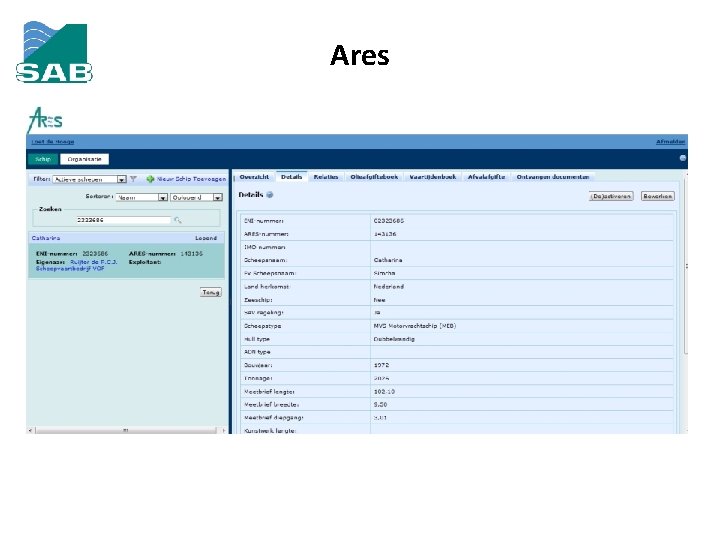The height and width of the screenshot is (540, 720).
Task: Click the Land herkomst value Nederland
Action: tap(388, 287)
